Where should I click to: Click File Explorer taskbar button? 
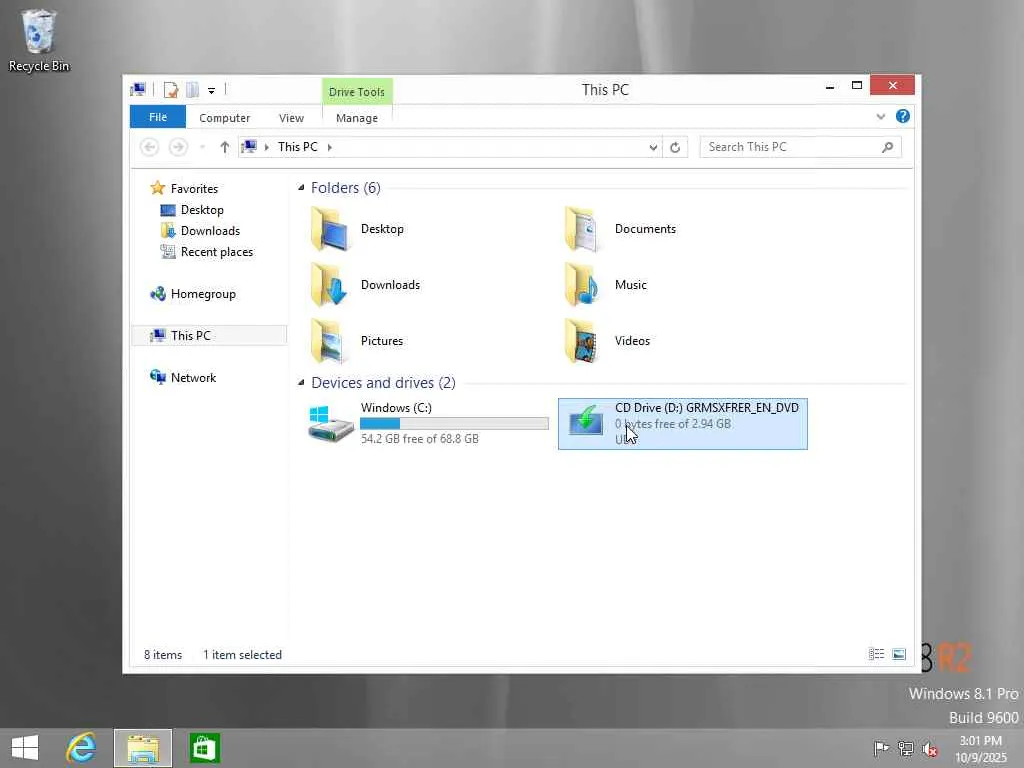(x=143, y=748)
